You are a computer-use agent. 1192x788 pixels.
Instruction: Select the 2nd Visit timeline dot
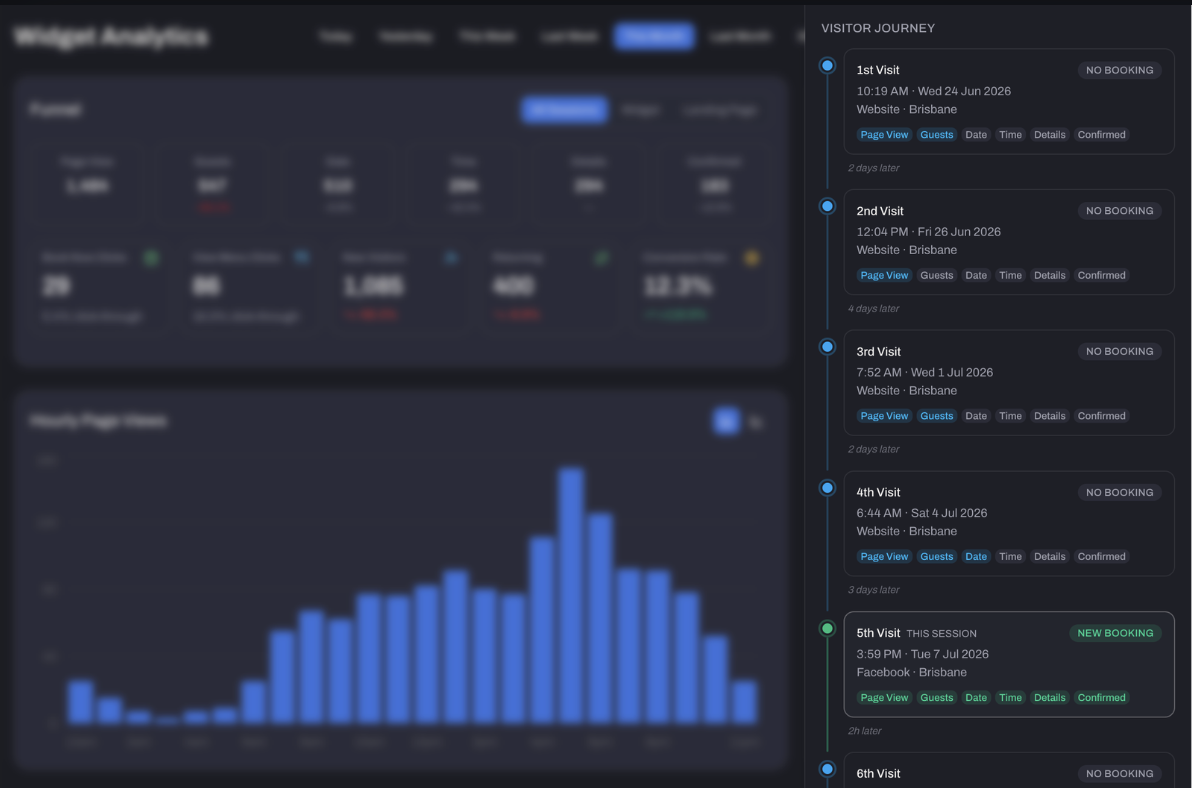[827, 206]
